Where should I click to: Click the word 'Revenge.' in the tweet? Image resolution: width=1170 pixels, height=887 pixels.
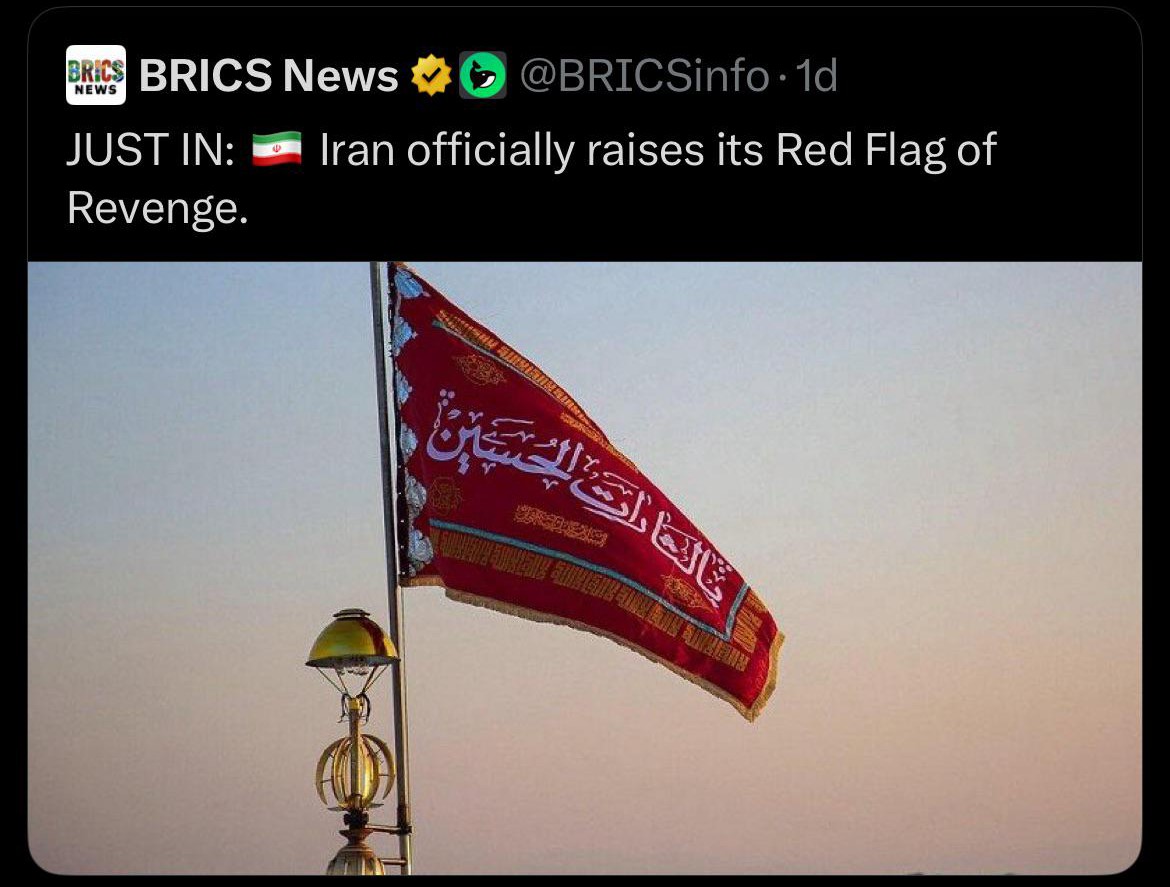coord(157,207)
